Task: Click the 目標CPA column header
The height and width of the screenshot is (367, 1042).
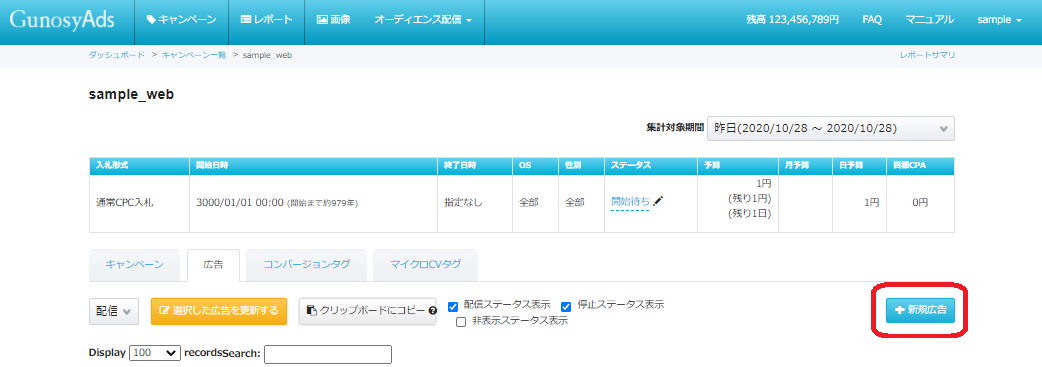Action: point(920,166)
